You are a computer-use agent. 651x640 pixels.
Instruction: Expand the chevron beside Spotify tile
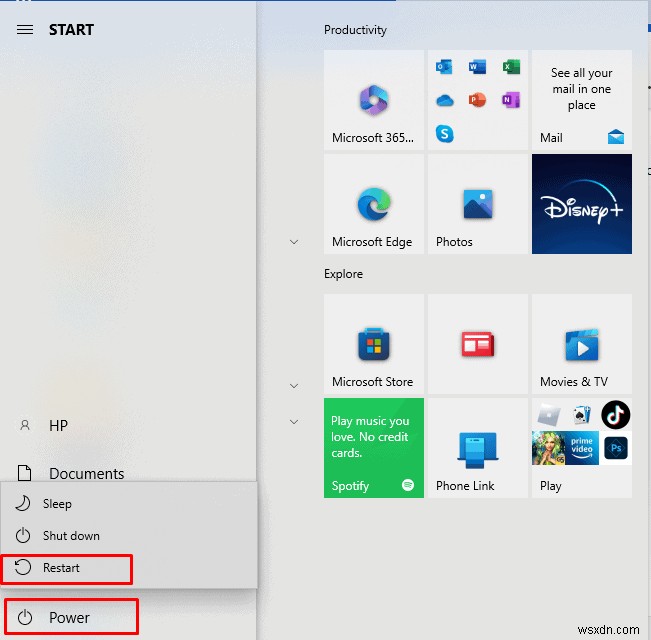(294, 422)
